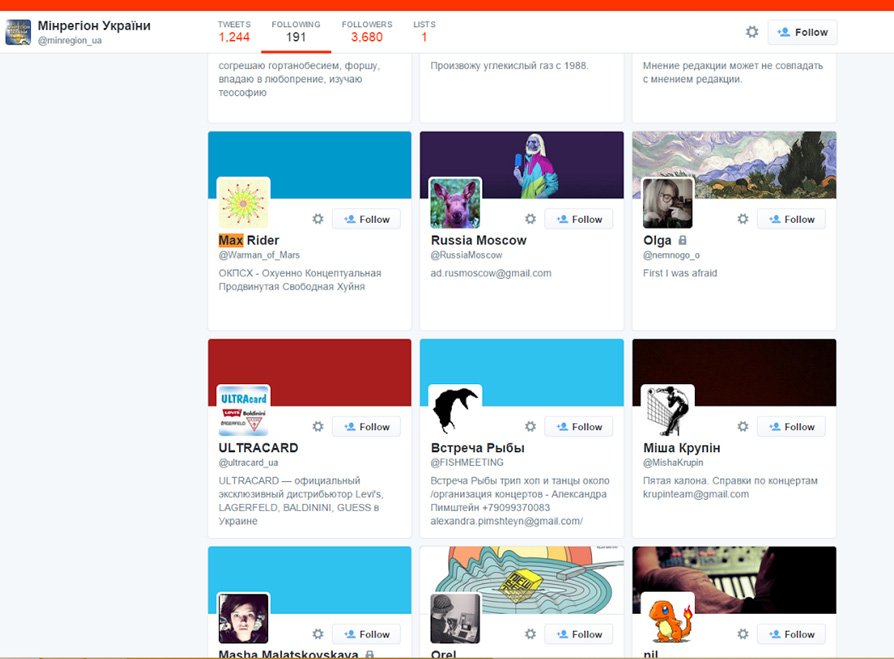Click gear icon on Встреча Рыбы card

coord(530,427)
